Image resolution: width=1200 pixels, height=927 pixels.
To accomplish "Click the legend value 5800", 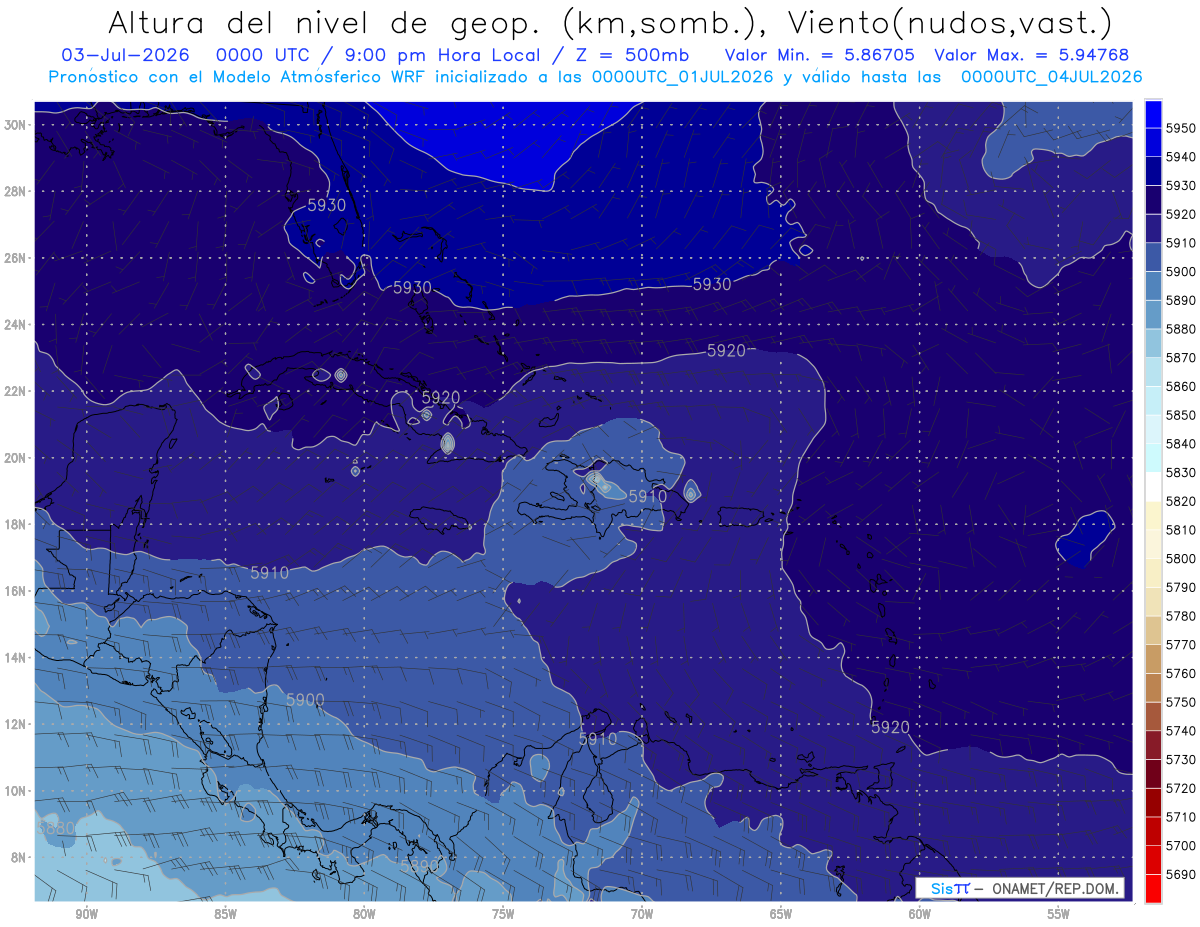I will pos(1180,558).
